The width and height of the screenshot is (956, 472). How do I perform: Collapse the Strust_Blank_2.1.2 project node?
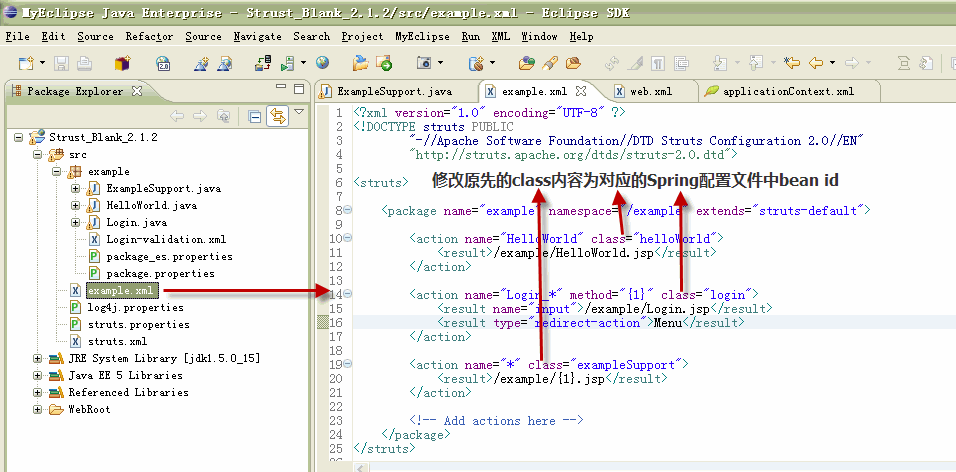(x=19, y=137)
